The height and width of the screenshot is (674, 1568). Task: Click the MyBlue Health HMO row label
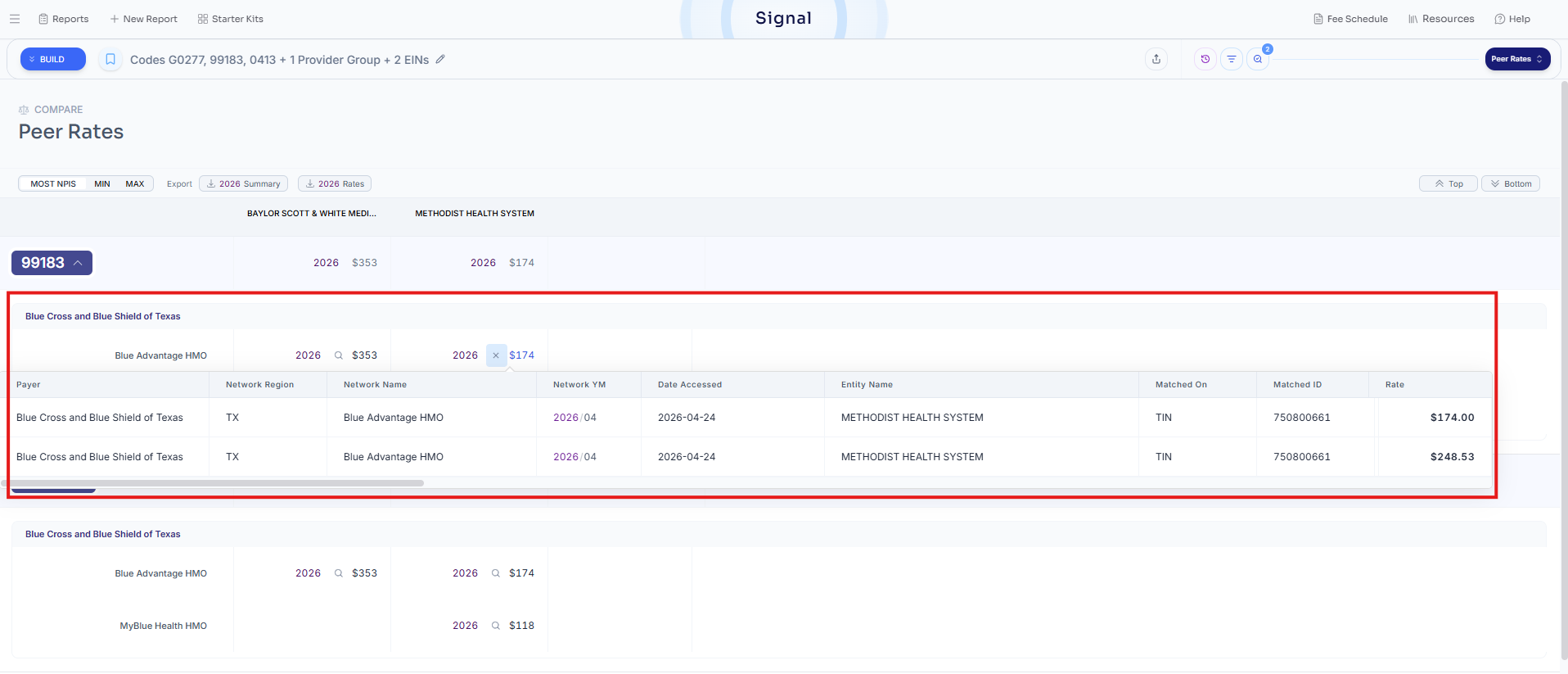pyautogui.click(x=164, y=626)
